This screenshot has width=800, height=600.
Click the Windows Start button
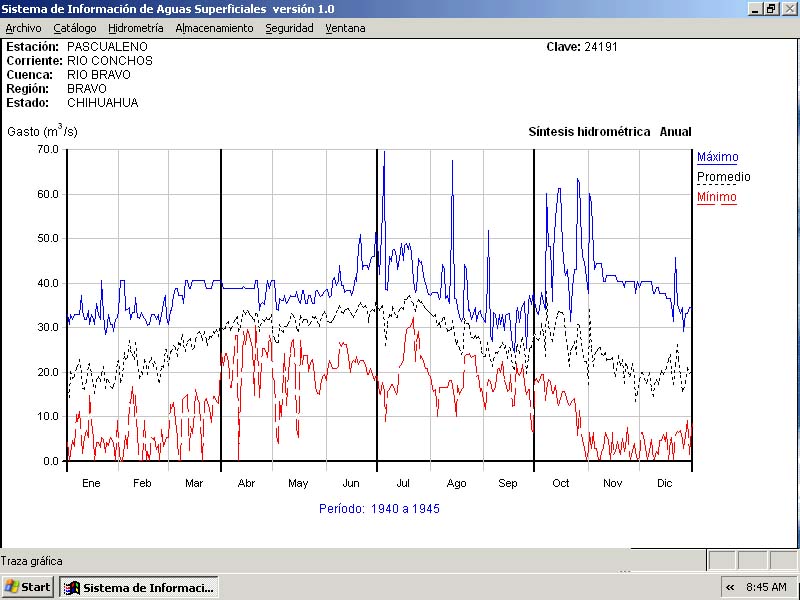[28, 587]
